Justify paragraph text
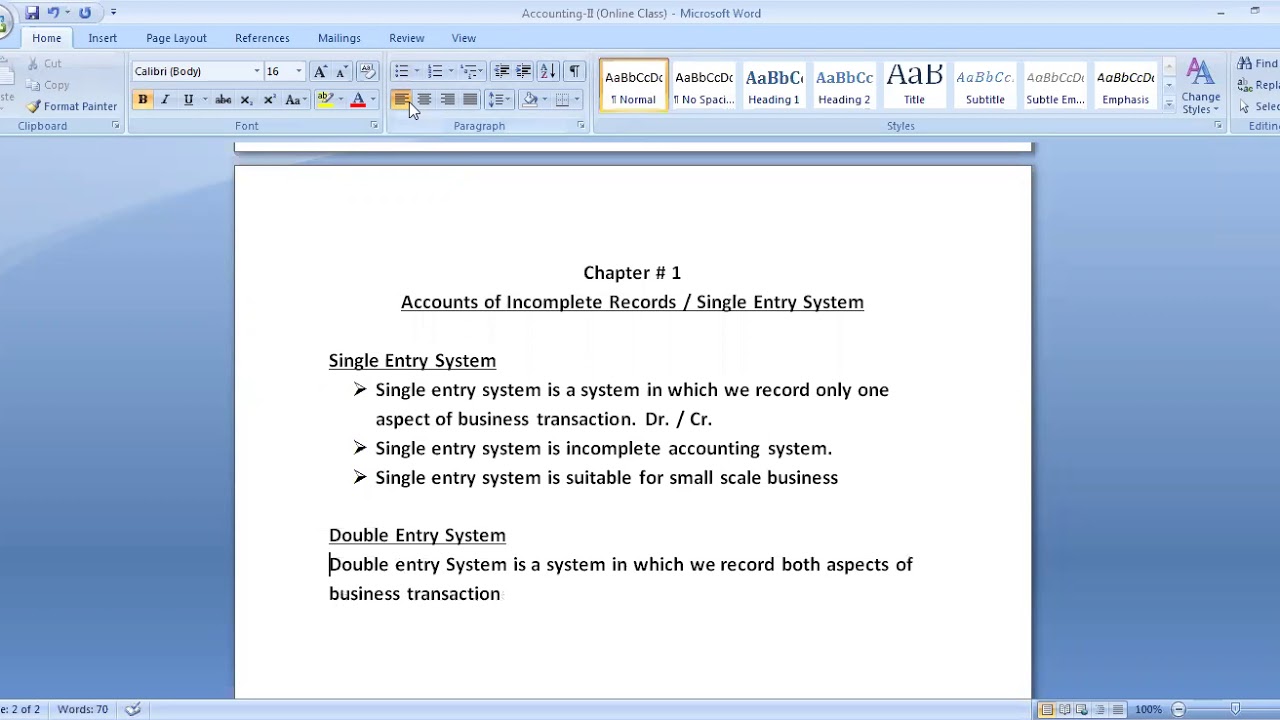1280x720 pixels. pos(470,100)
